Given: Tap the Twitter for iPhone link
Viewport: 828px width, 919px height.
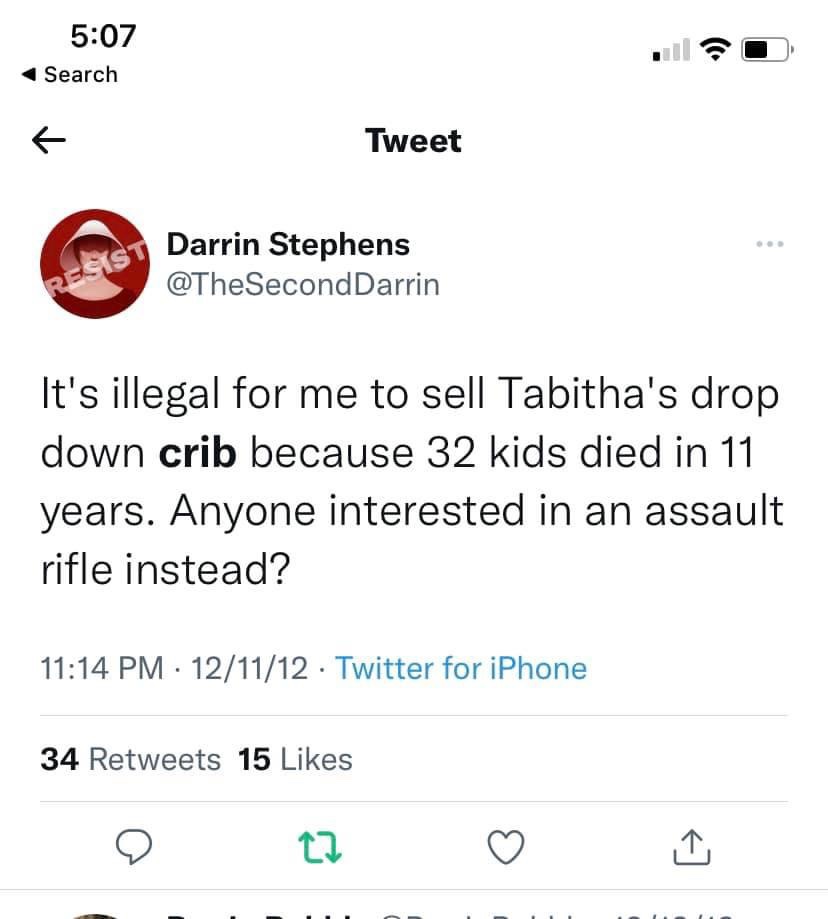Looking at the screenshot, I should 461,668.
